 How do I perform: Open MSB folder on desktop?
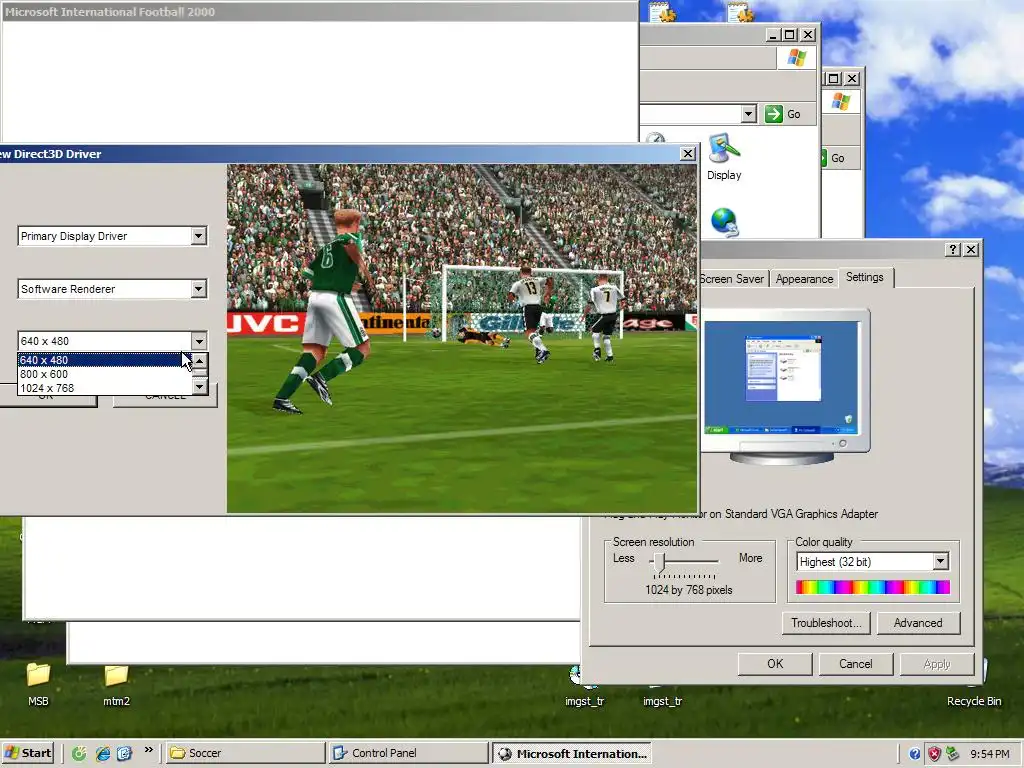tap(38, 685)
